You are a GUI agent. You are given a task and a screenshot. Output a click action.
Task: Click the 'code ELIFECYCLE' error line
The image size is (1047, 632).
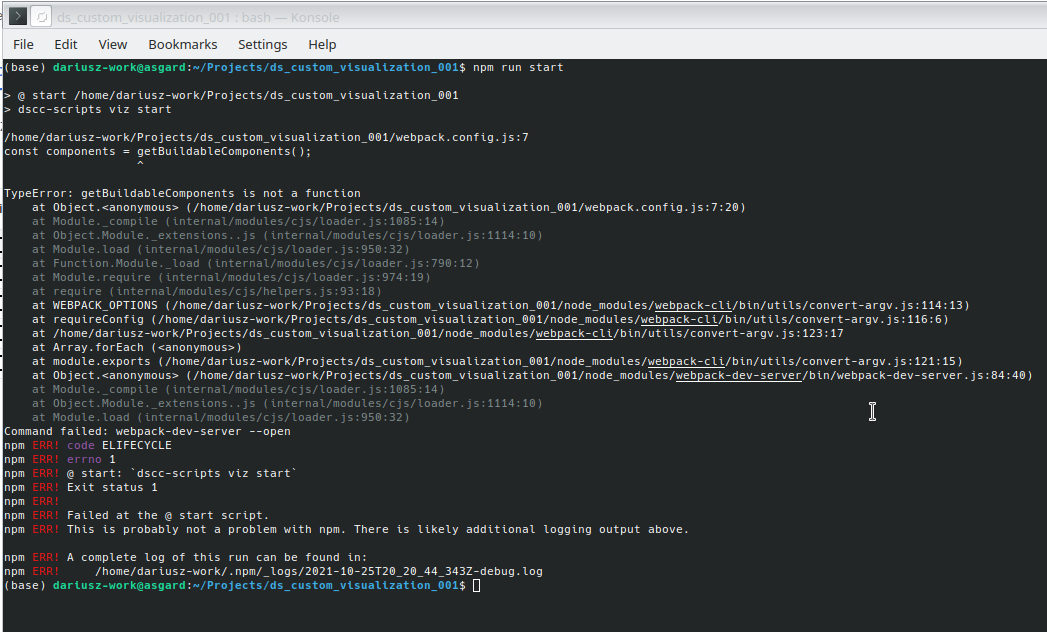[x=87, y=445]
